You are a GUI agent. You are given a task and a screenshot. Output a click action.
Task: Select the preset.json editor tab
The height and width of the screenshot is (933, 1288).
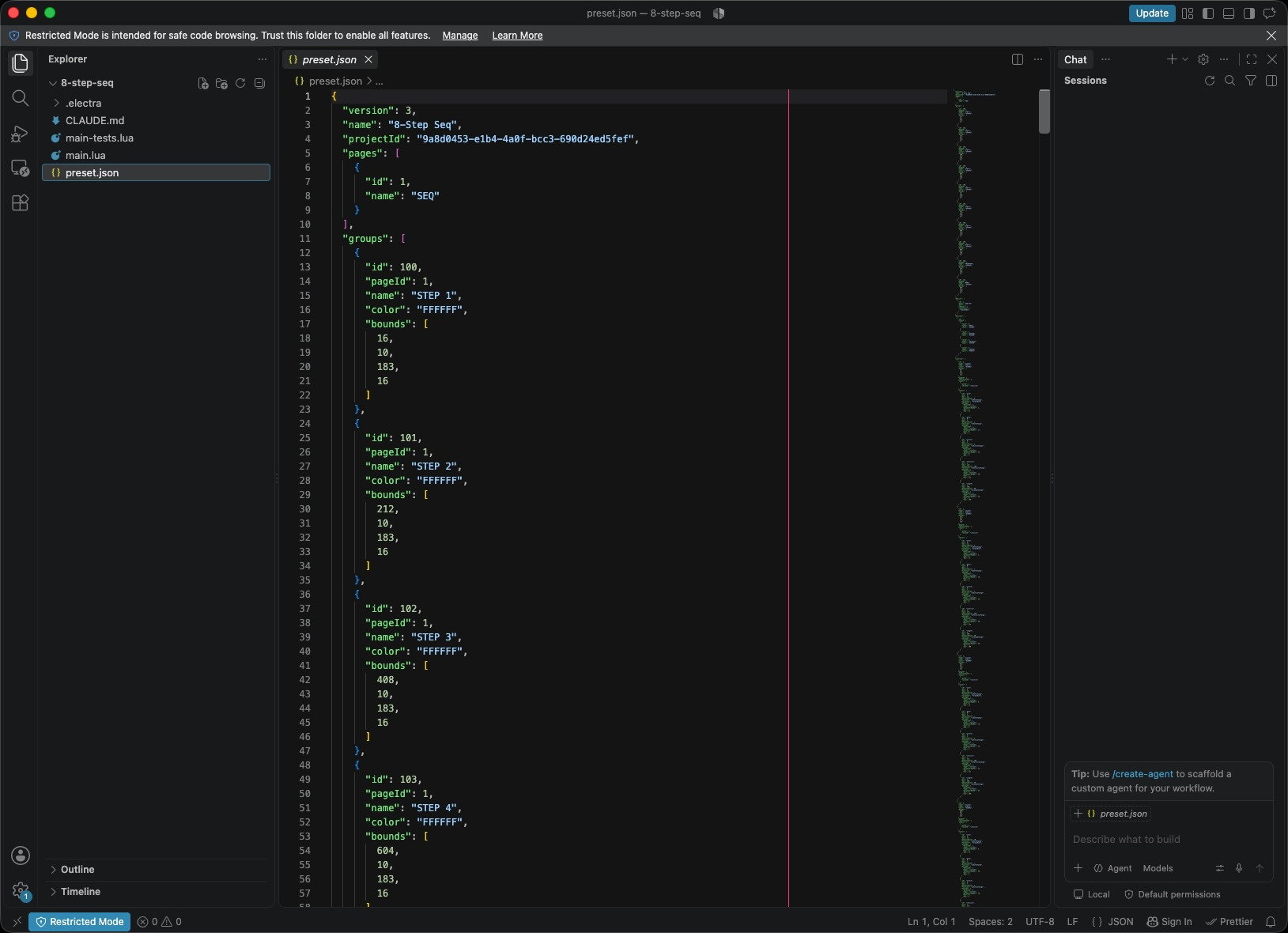[x=330, y=59]
